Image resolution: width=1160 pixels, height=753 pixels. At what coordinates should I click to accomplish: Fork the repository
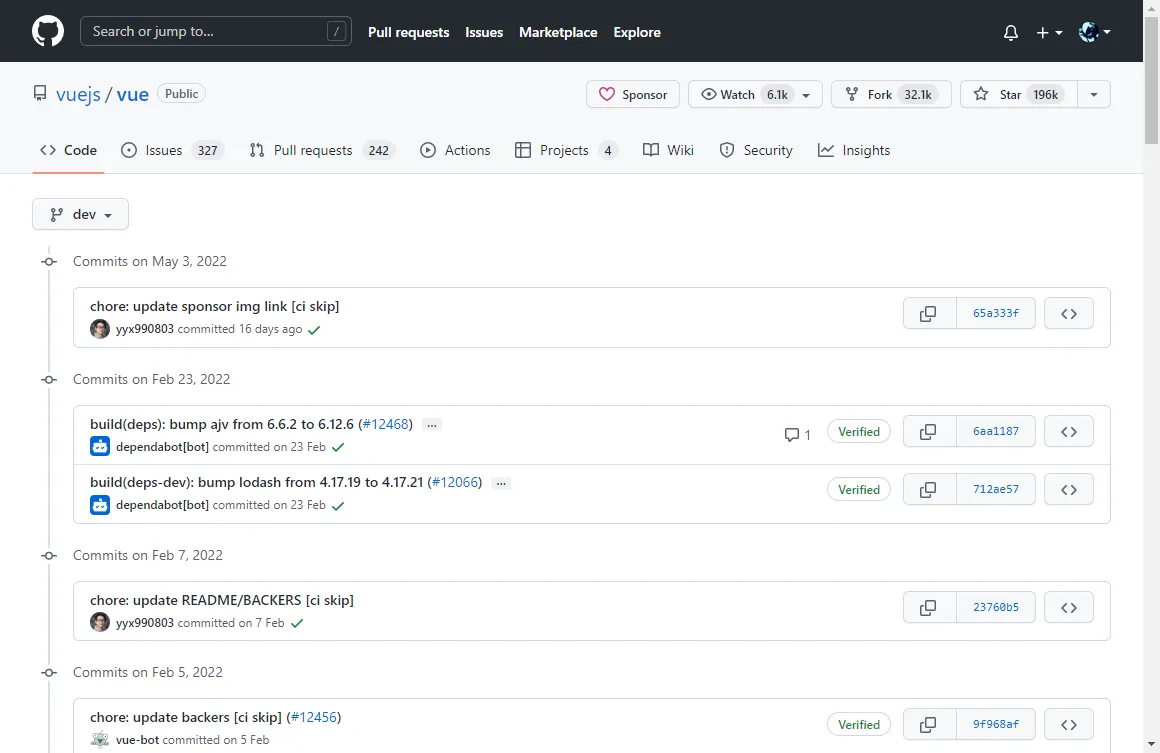point(891,94)
